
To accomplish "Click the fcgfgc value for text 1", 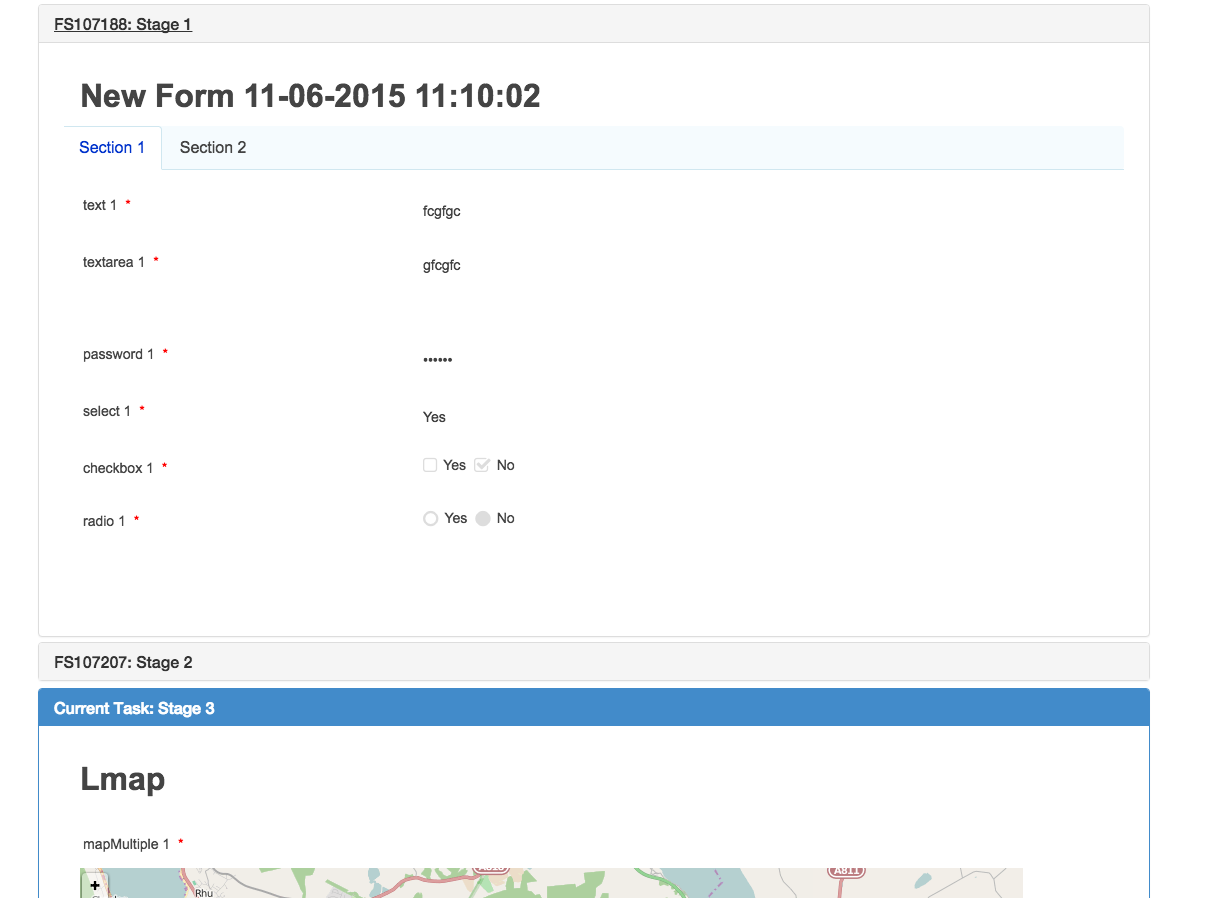I will [x=441, y=211].
